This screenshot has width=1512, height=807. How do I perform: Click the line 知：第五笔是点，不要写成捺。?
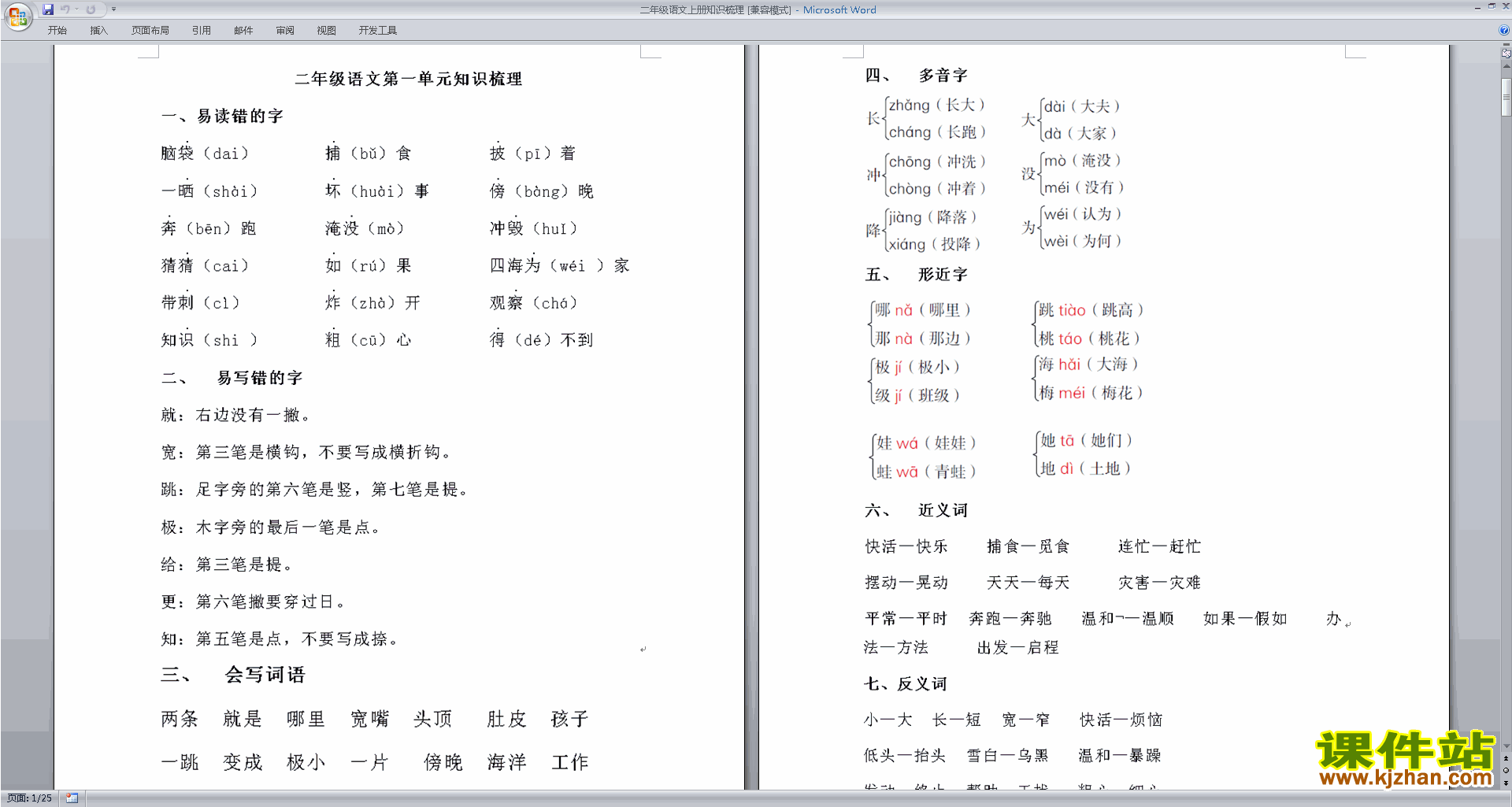280,639
